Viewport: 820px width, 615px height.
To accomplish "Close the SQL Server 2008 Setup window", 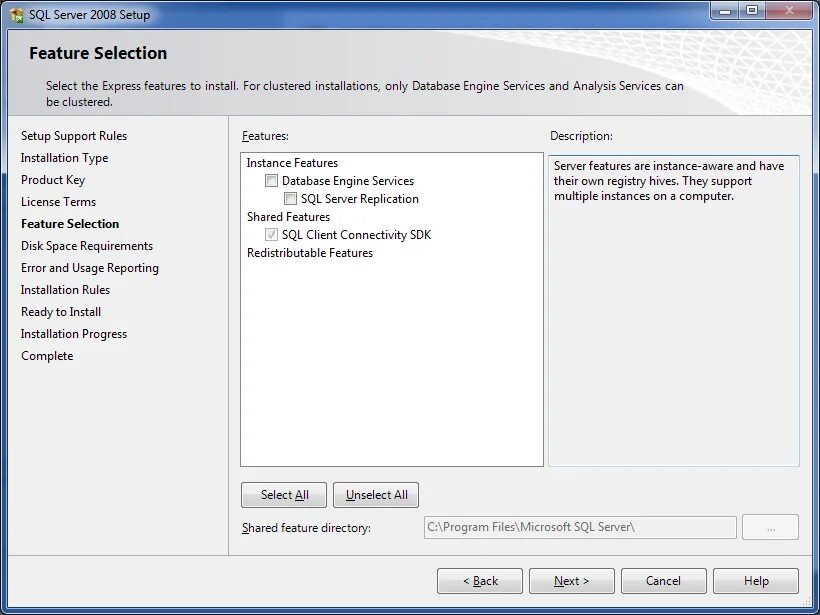I will pyautogui.click(x=790, y=11).
